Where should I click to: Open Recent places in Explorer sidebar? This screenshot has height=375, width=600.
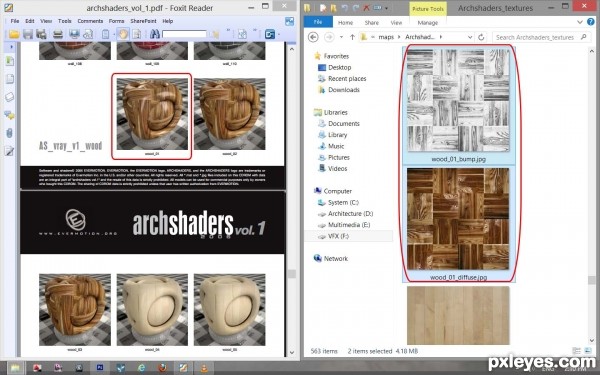click(347, 78)
